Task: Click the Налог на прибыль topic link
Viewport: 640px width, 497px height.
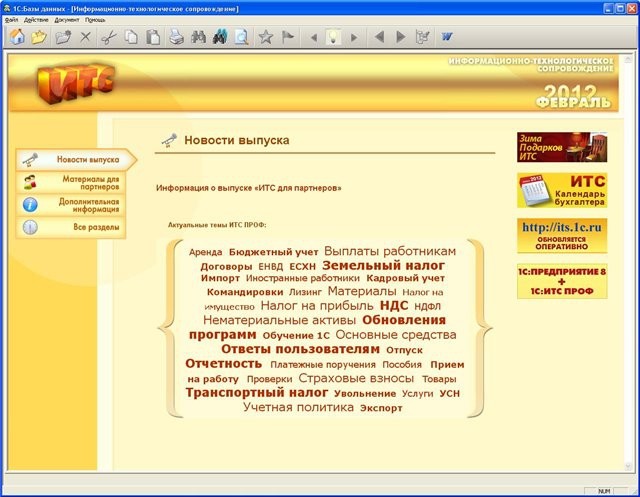Action: (x=317, y=305)
